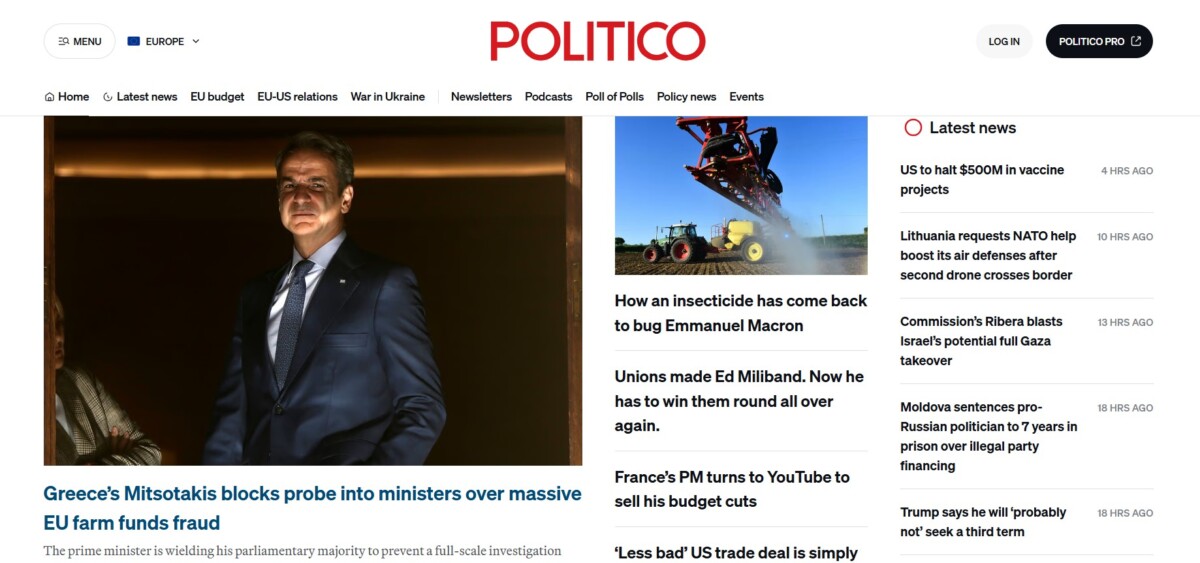Open the insecticide Emmanuel Macron article
The image size is (1200, 563).
(x=741, y=313)
